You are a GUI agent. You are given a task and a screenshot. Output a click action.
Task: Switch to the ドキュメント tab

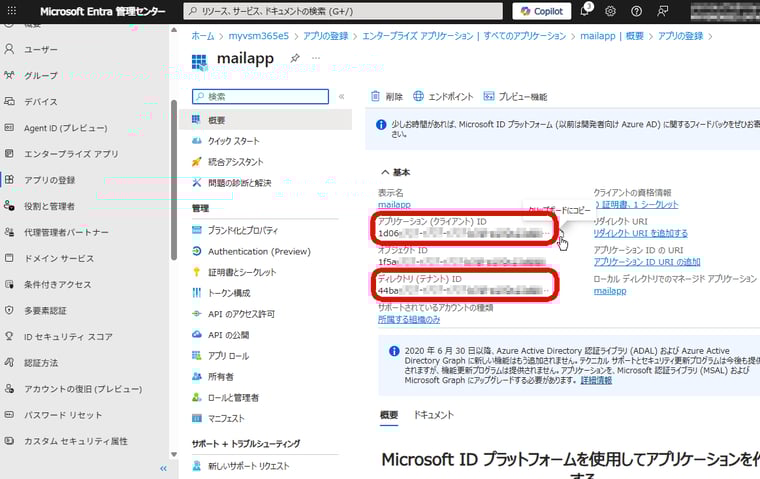[433, 415]
